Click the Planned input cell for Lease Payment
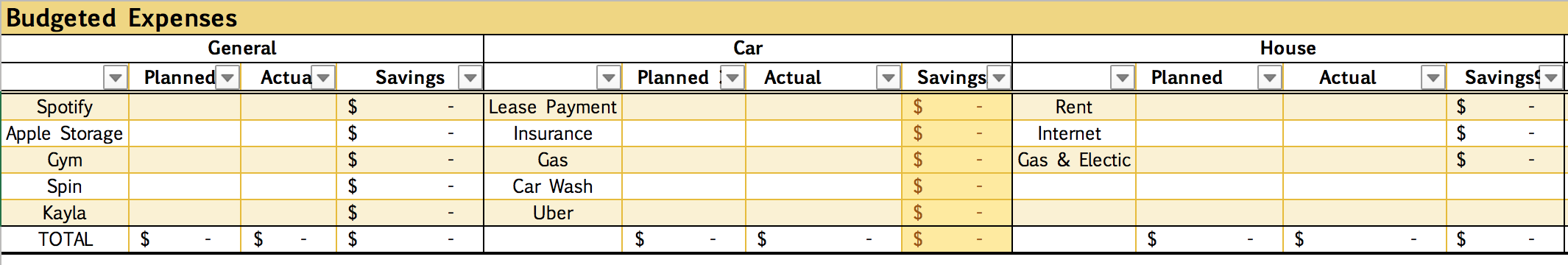This screenshot has height=265, width=1568. [684, 107]
